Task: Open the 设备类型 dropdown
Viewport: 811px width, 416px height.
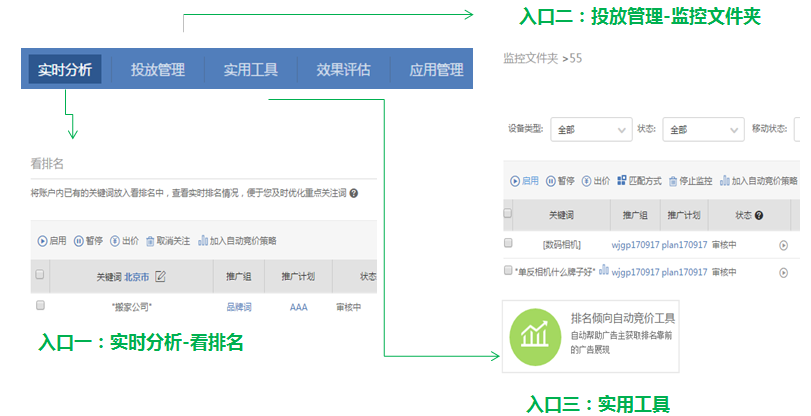Action: [x=590, y=129]
